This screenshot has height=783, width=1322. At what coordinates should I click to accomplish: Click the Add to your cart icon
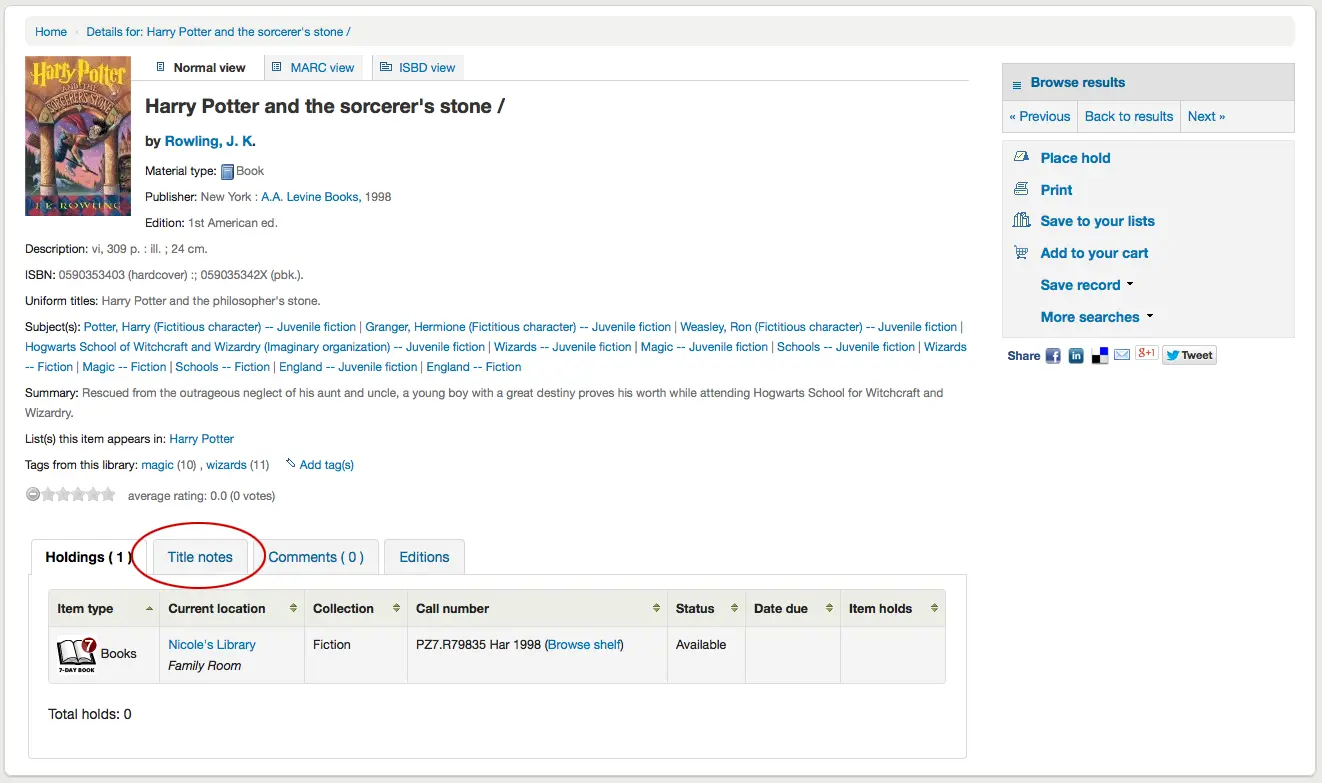[1021, 253]
